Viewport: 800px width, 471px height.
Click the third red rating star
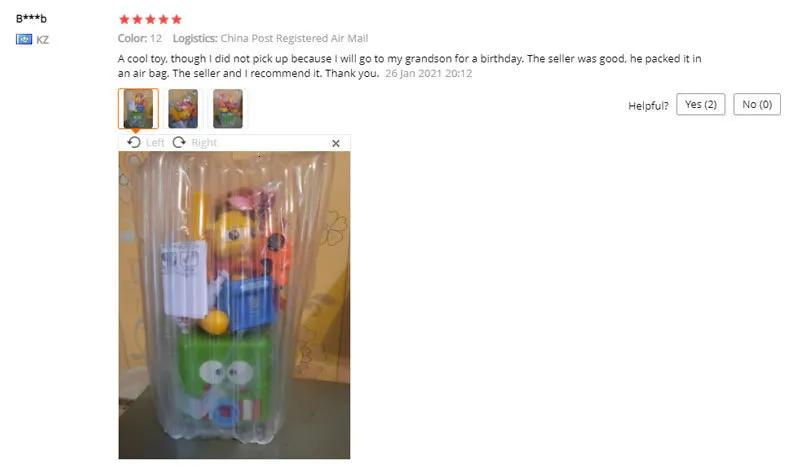pyautogui.click(x=151, y=19)
